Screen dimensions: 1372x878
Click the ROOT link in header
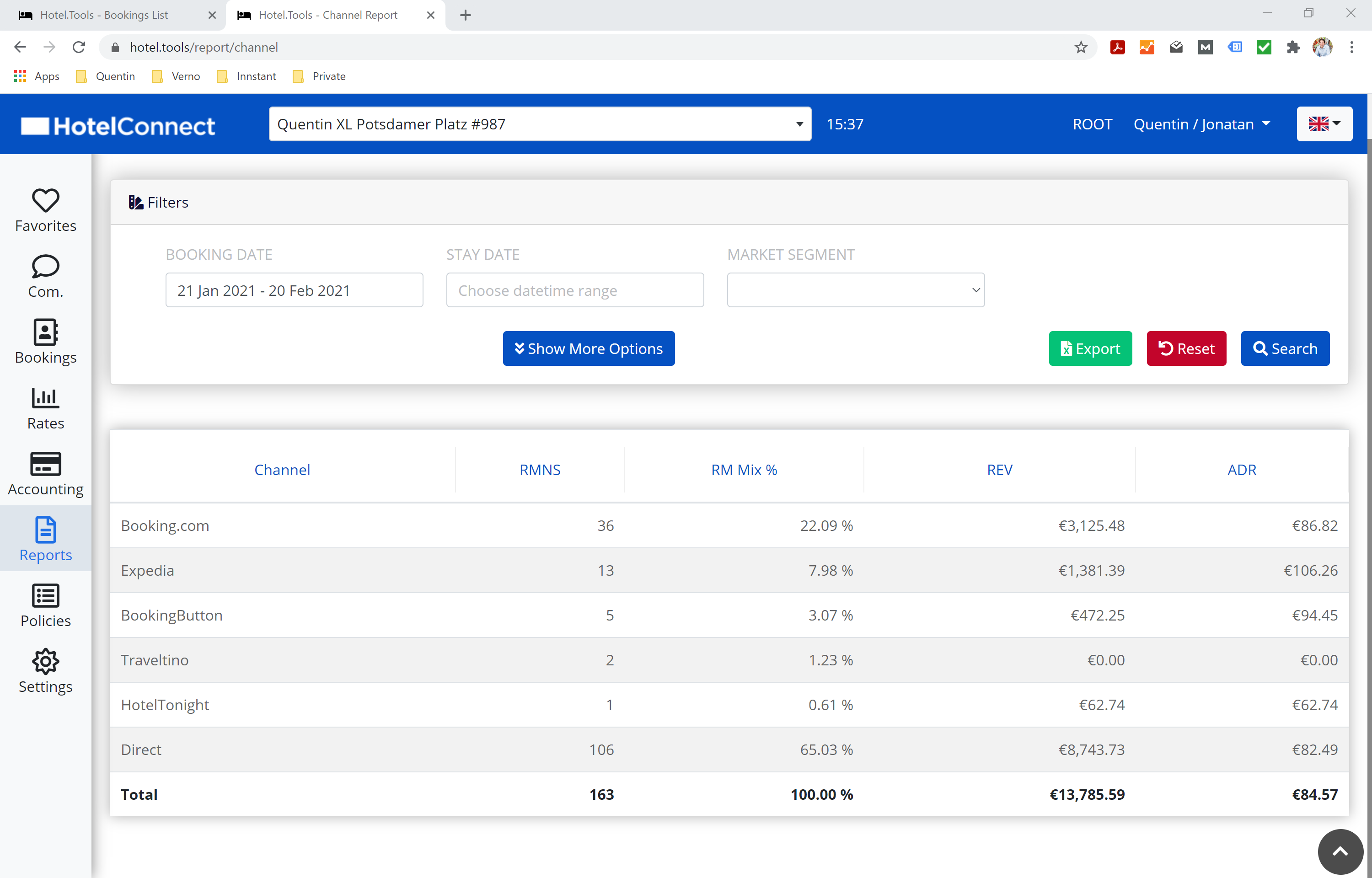pos(1092,124)
